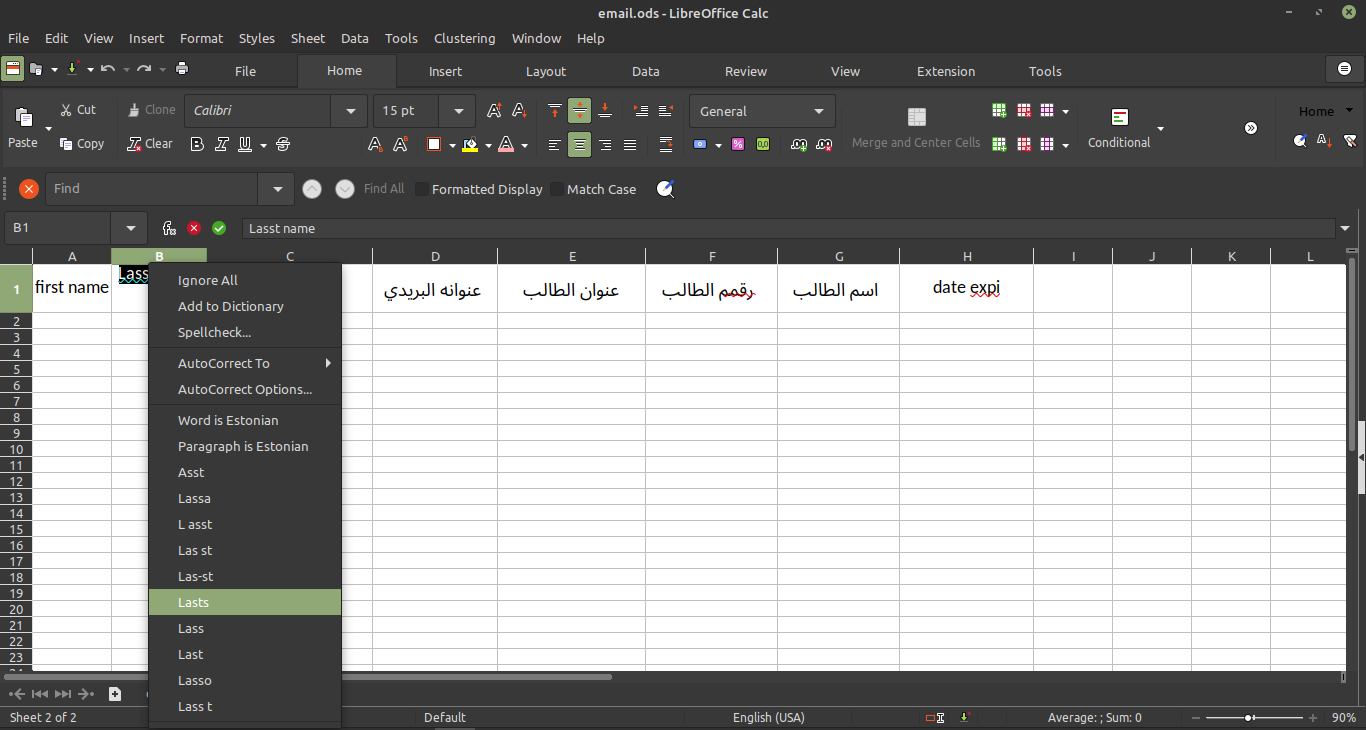Click the Center Horizontally alignment icon
The image size is (1366, 730).
click(579, 145)
